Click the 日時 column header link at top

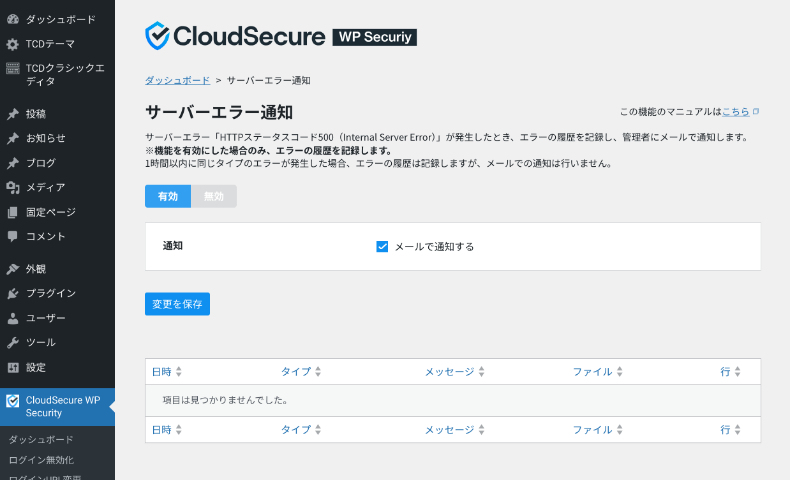click(x=162, y=372)
